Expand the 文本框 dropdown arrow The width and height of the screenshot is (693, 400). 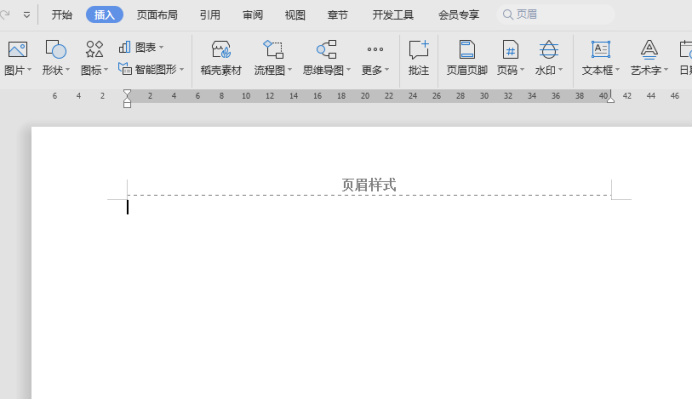pos(617,70)
